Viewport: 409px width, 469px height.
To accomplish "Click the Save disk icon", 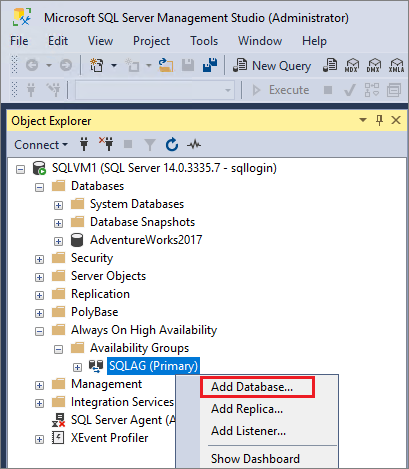I will (188, 65).
